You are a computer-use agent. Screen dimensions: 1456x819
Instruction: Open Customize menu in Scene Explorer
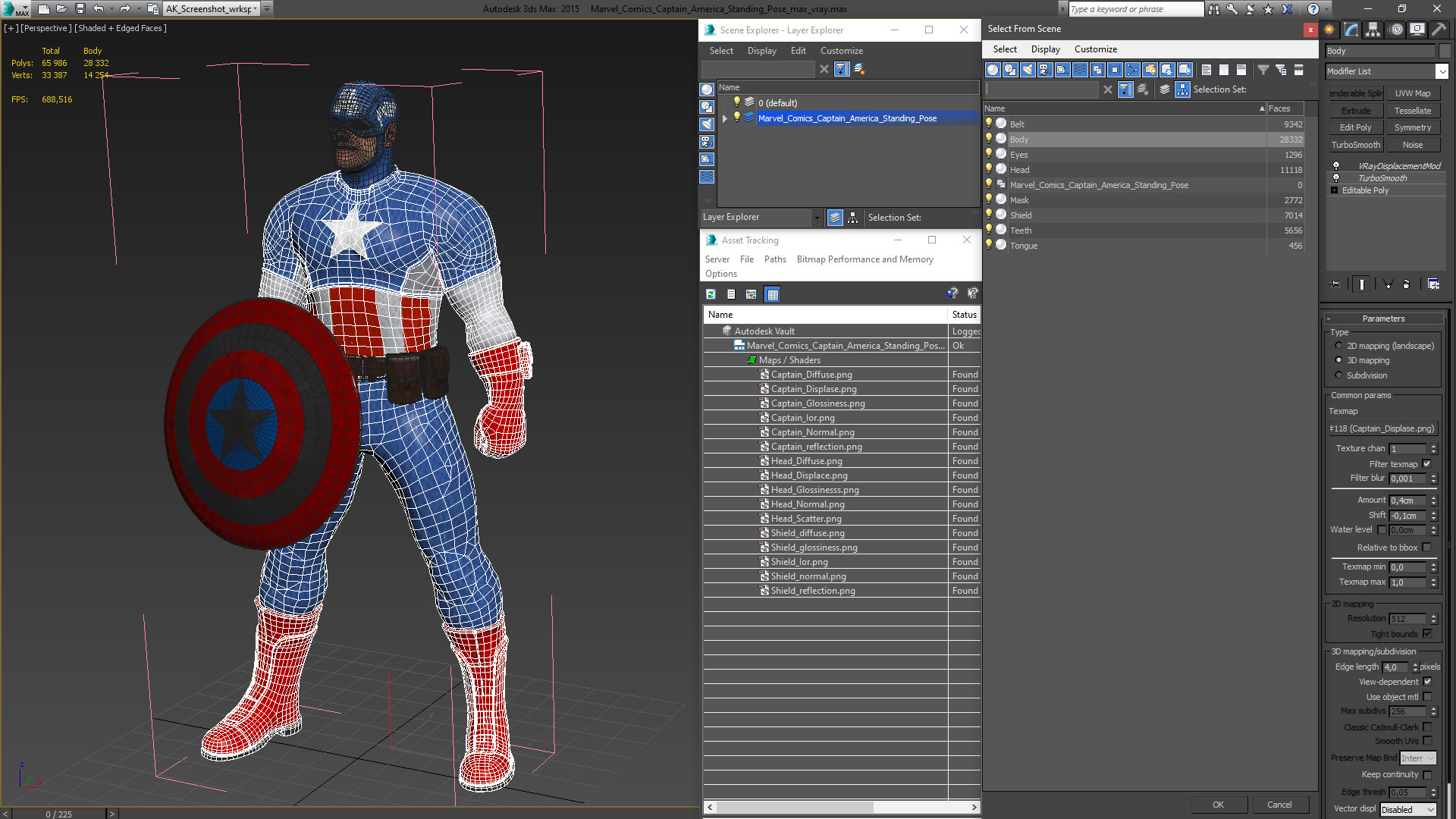[841, 51]
